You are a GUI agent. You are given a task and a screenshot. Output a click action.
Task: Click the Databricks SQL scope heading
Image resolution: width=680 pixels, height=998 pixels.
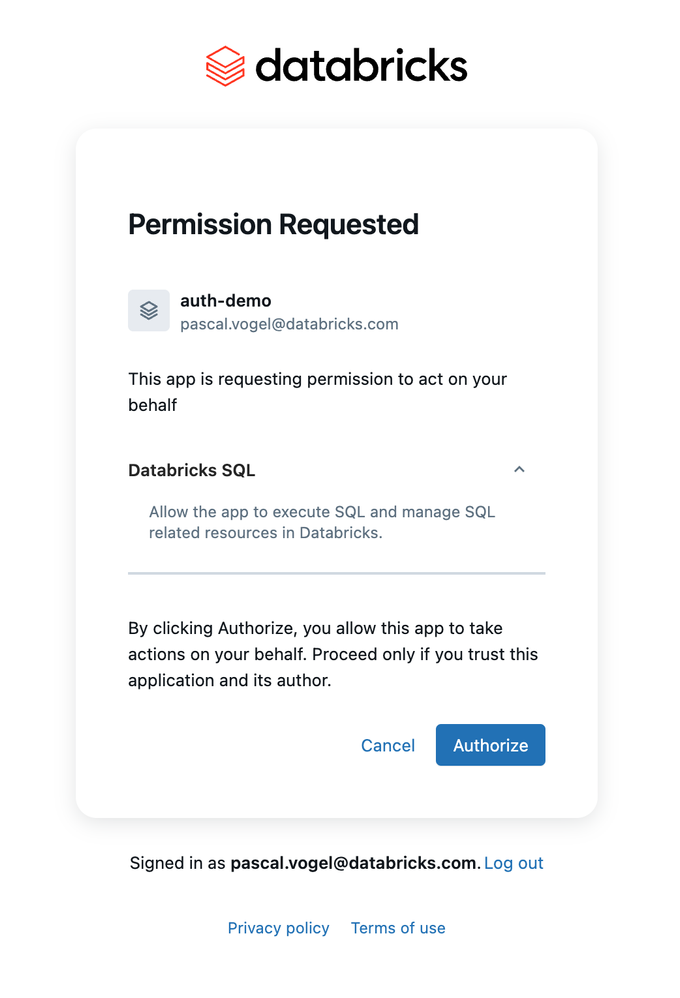pyautogui.click(x=192, y=470)
